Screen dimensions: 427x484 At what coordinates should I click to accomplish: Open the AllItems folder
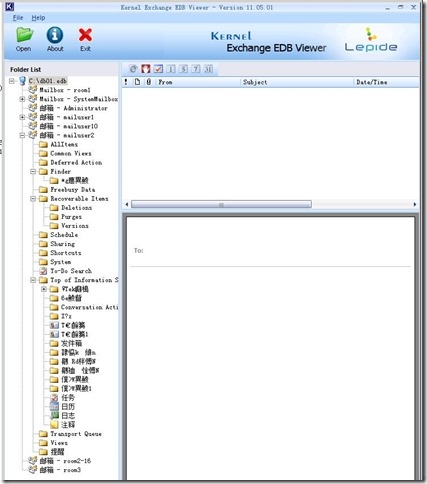[x=64, y=144]
